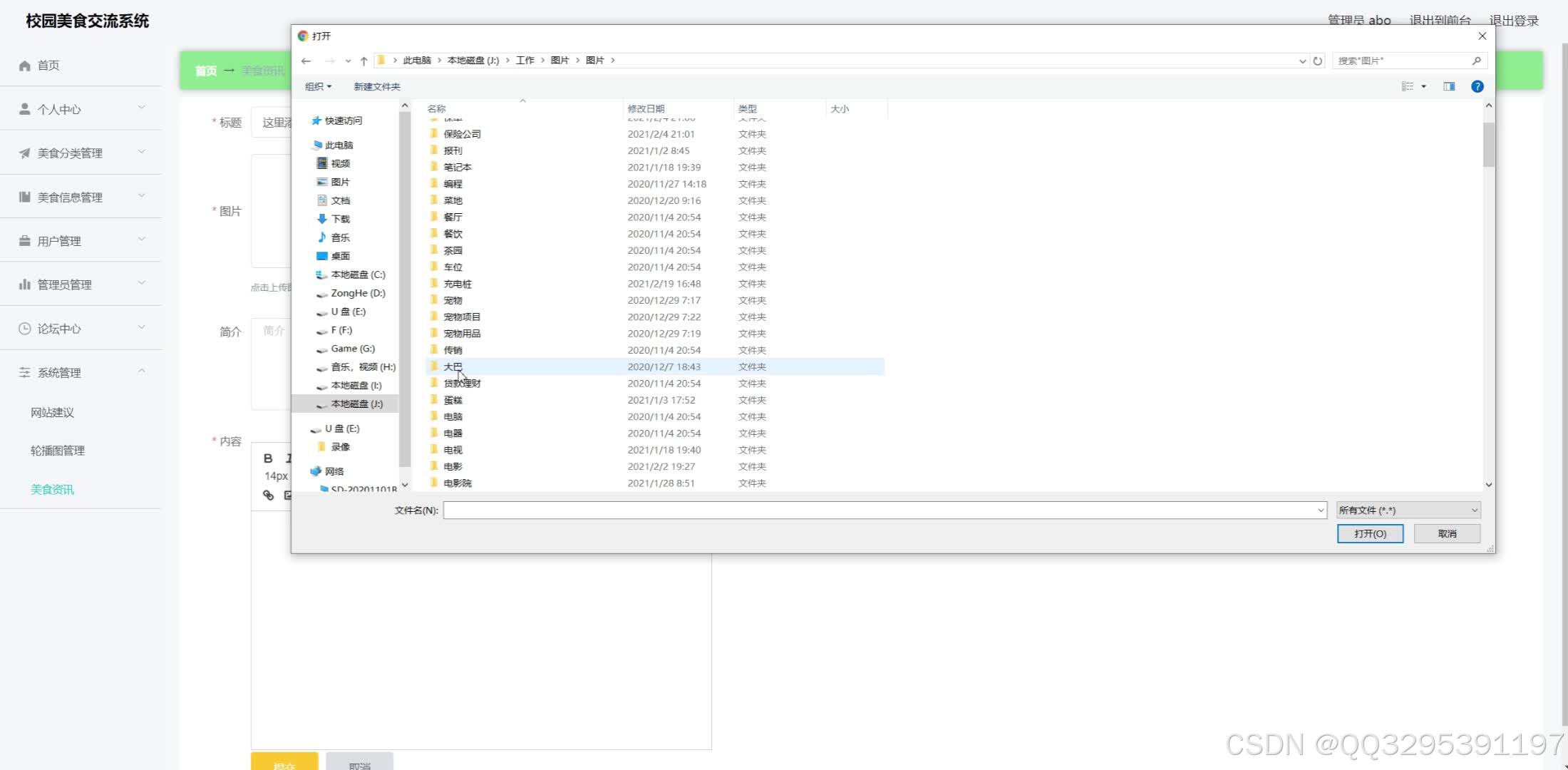
Task: Click the search magnifier in dialog
Action: pos(1476,61)
